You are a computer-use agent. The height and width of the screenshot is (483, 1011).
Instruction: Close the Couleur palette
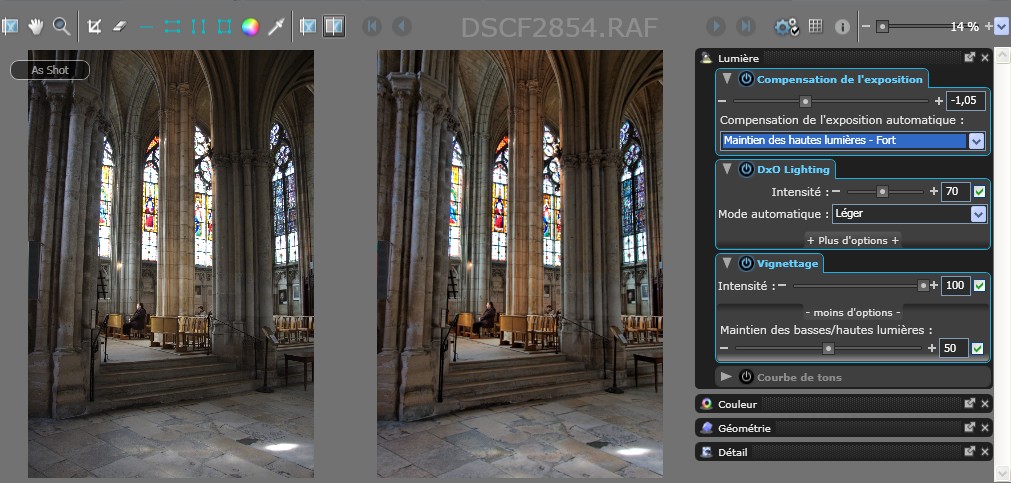[985, 404]
